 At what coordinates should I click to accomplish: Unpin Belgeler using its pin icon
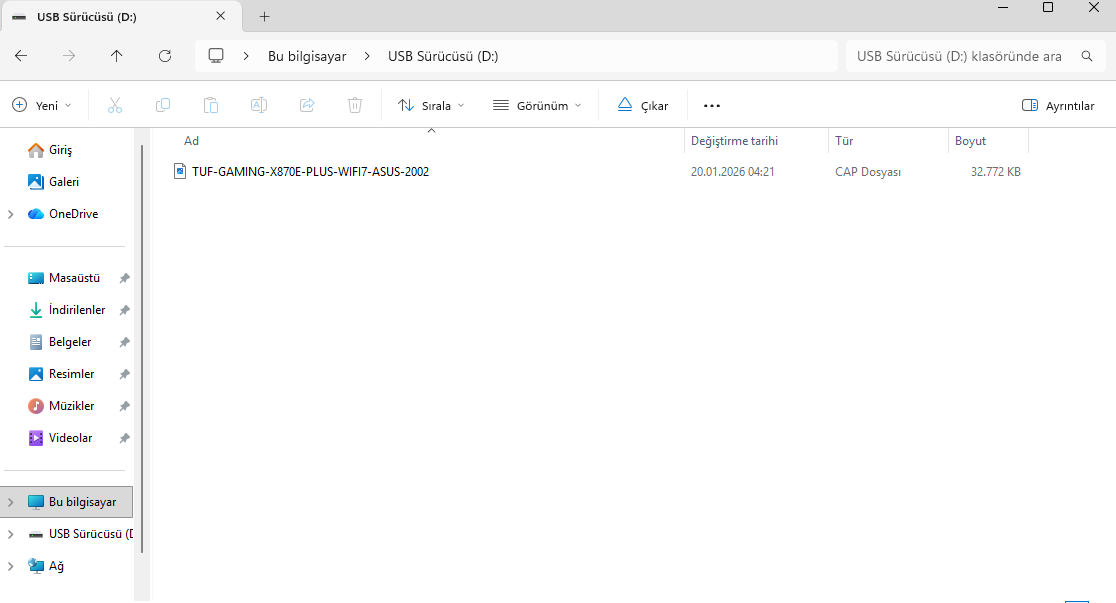pyautogui.click(x=125, y=342)
